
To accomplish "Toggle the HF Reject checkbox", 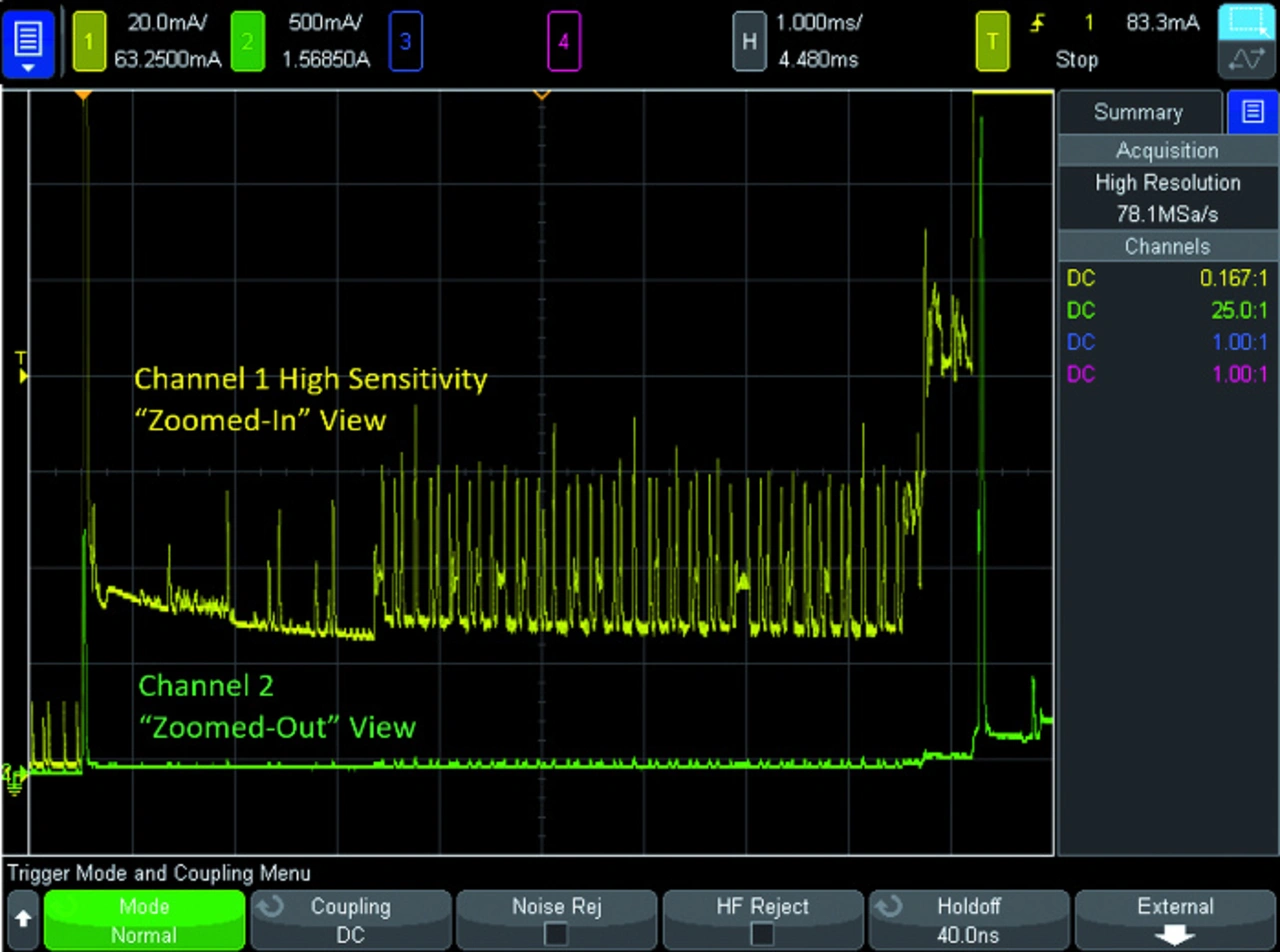I will pos(762,934).
